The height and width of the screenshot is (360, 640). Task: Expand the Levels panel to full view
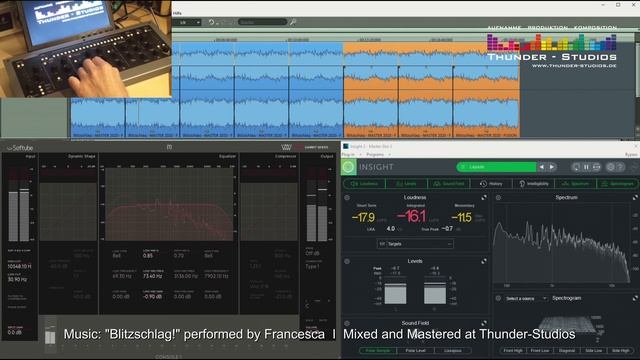coord(484,261)
